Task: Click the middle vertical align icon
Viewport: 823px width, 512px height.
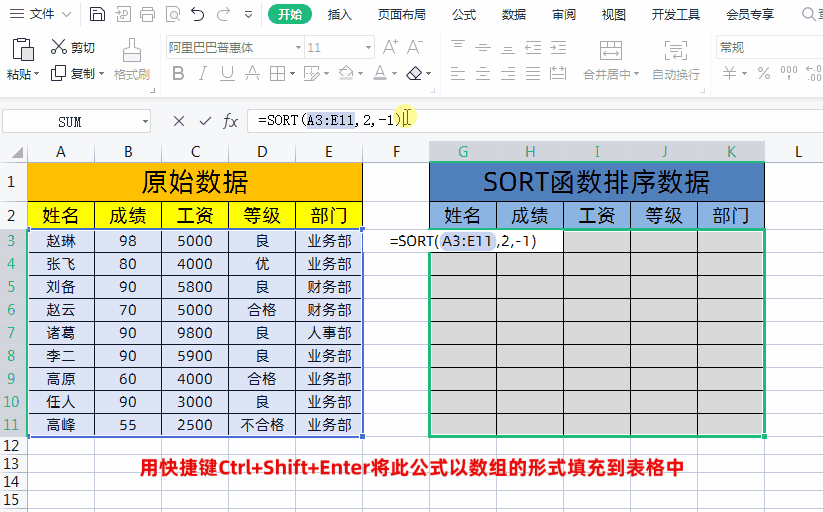Action: pyautogui.click(x=483, y=47)
